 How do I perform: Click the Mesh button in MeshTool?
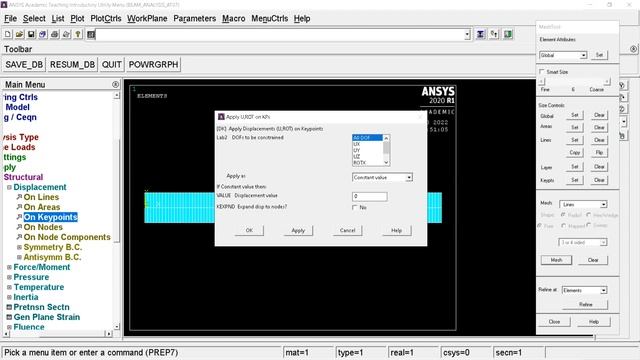(x=556, y=260)
